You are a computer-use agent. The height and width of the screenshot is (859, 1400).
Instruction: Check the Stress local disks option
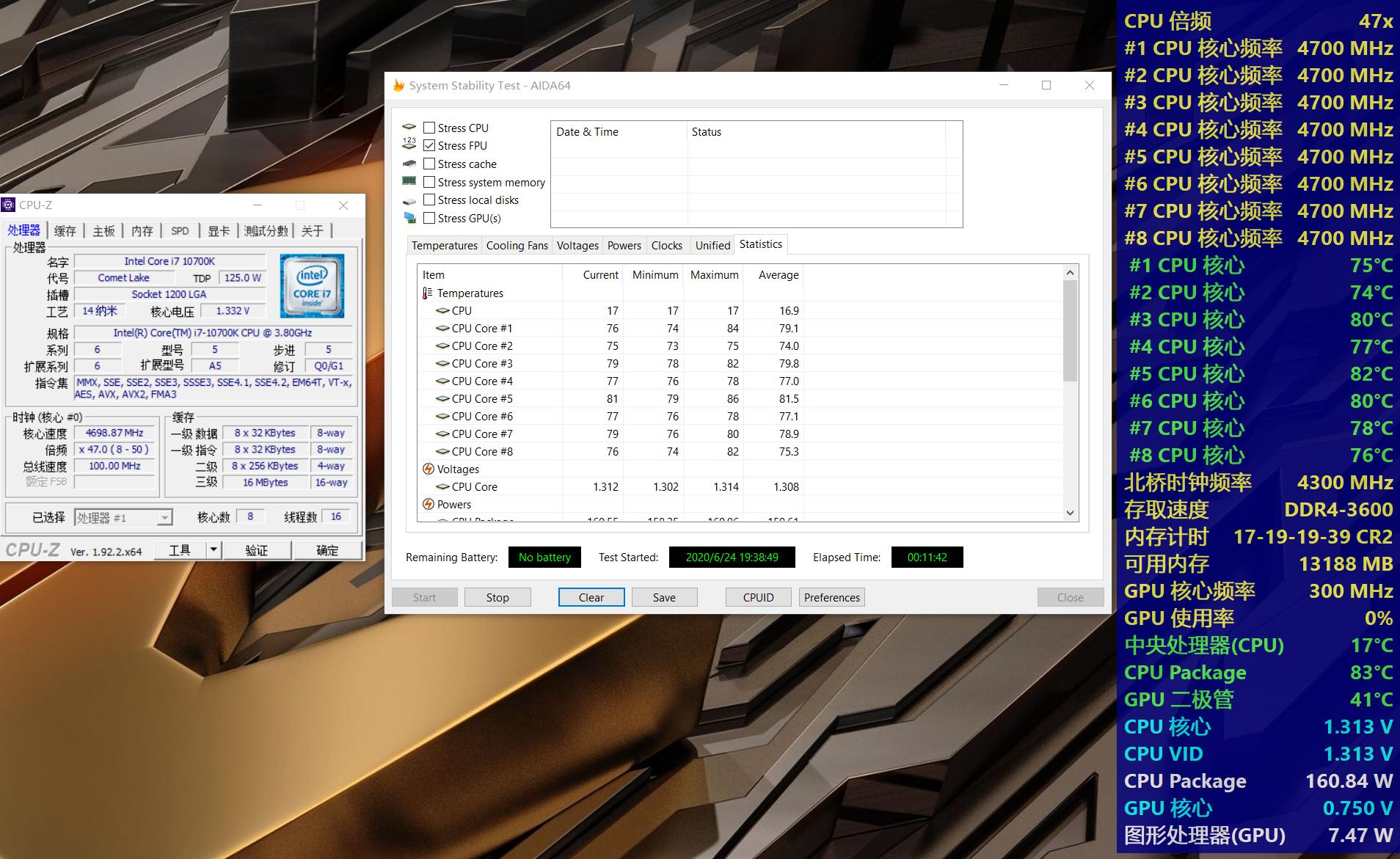coord(429,200)
